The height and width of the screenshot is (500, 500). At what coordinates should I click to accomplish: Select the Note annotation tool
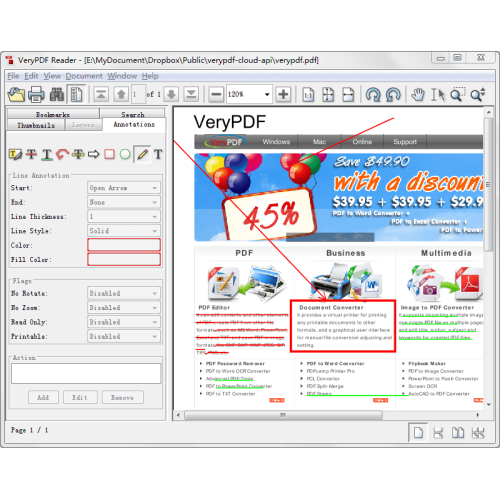coord(15,154)
